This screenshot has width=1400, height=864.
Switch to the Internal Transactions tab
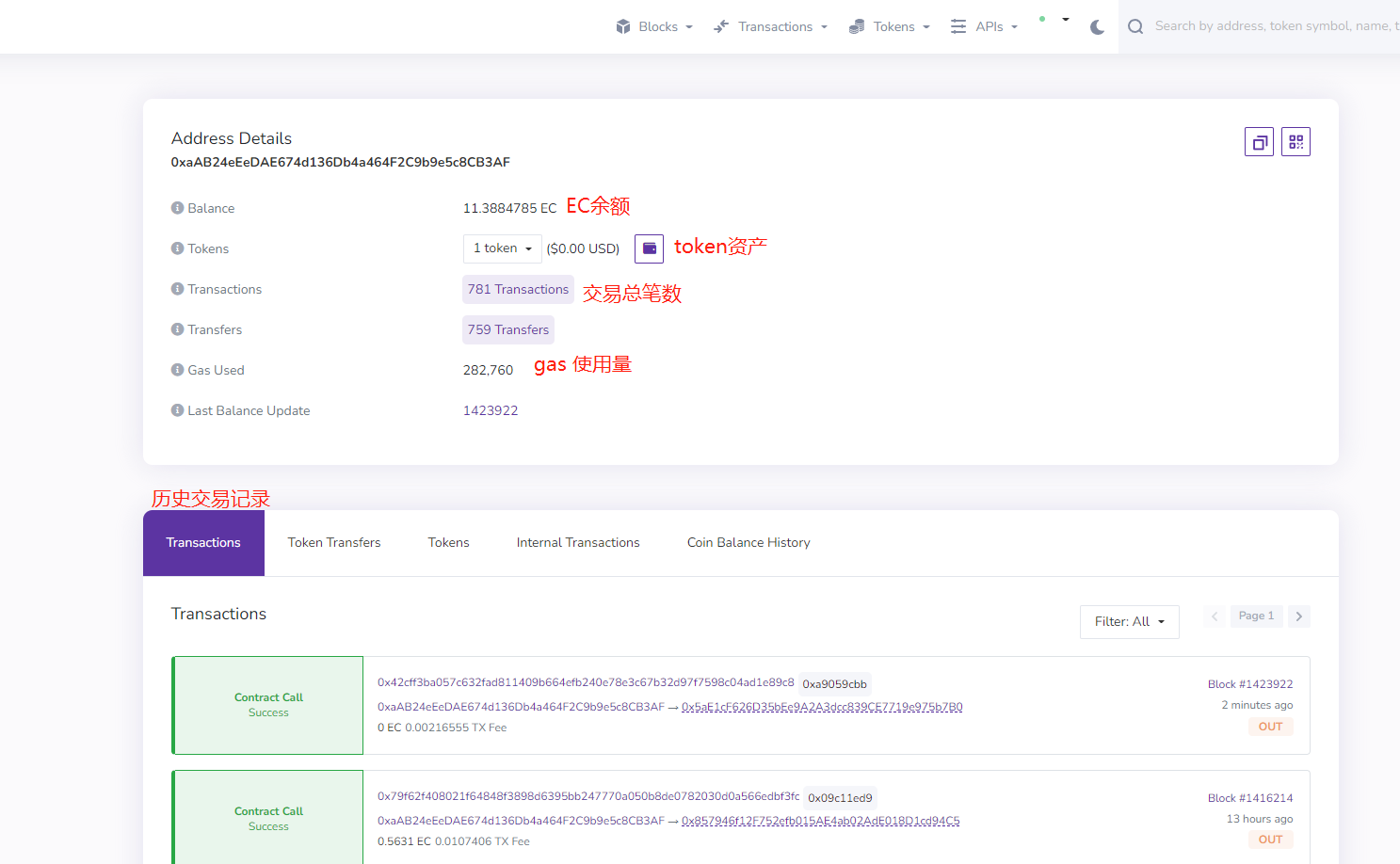tap(578, 543)
